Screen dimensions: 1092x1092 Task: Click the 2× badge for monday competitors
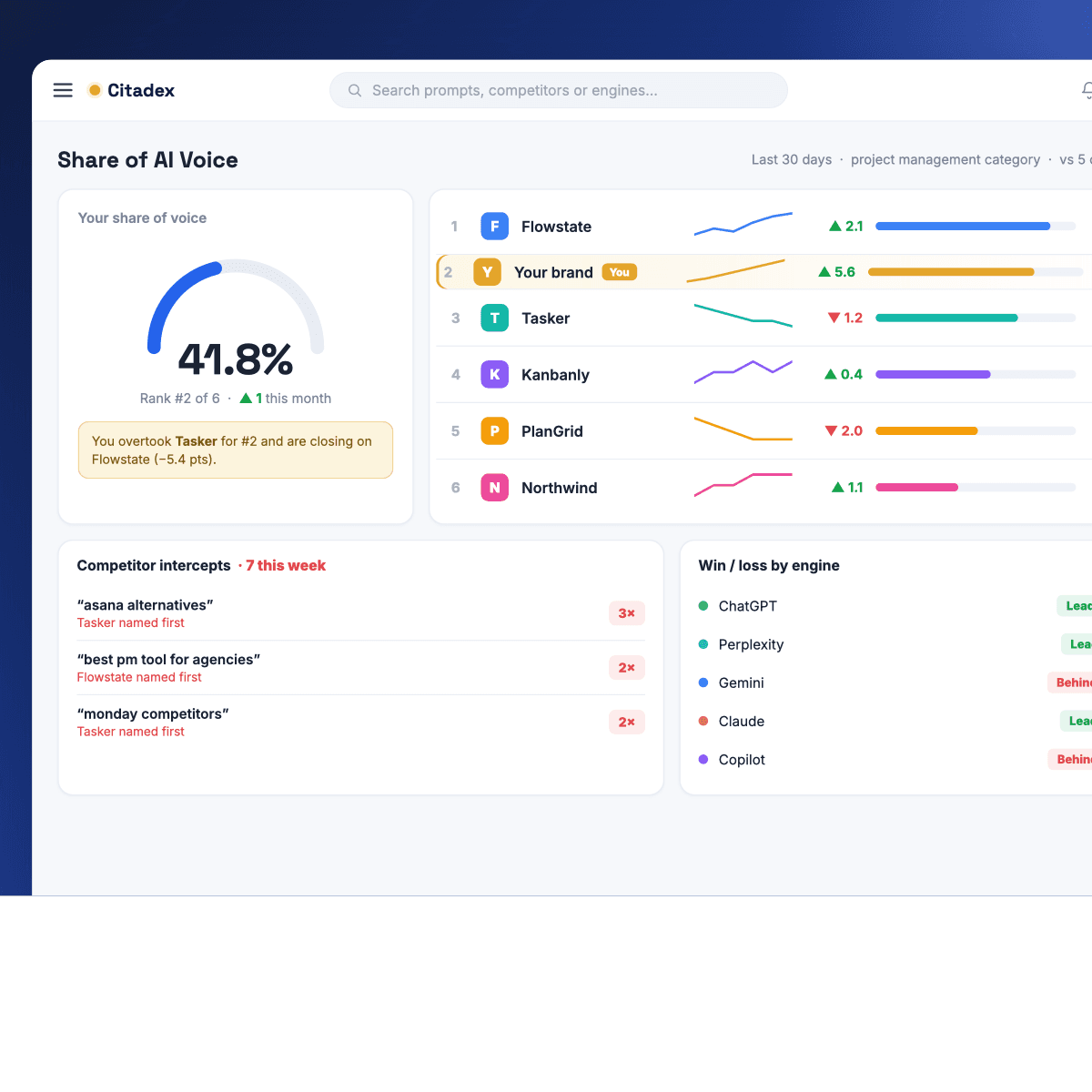(x=627, y=722)
